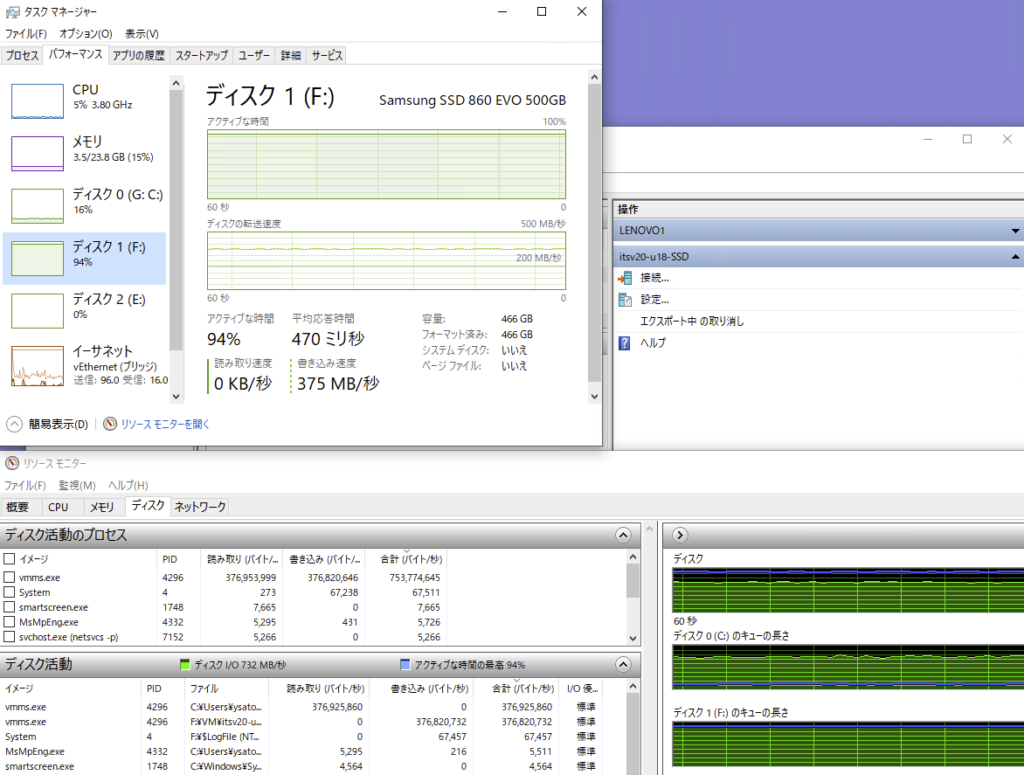Click the Help icon in Actions pane

(625, 343)
